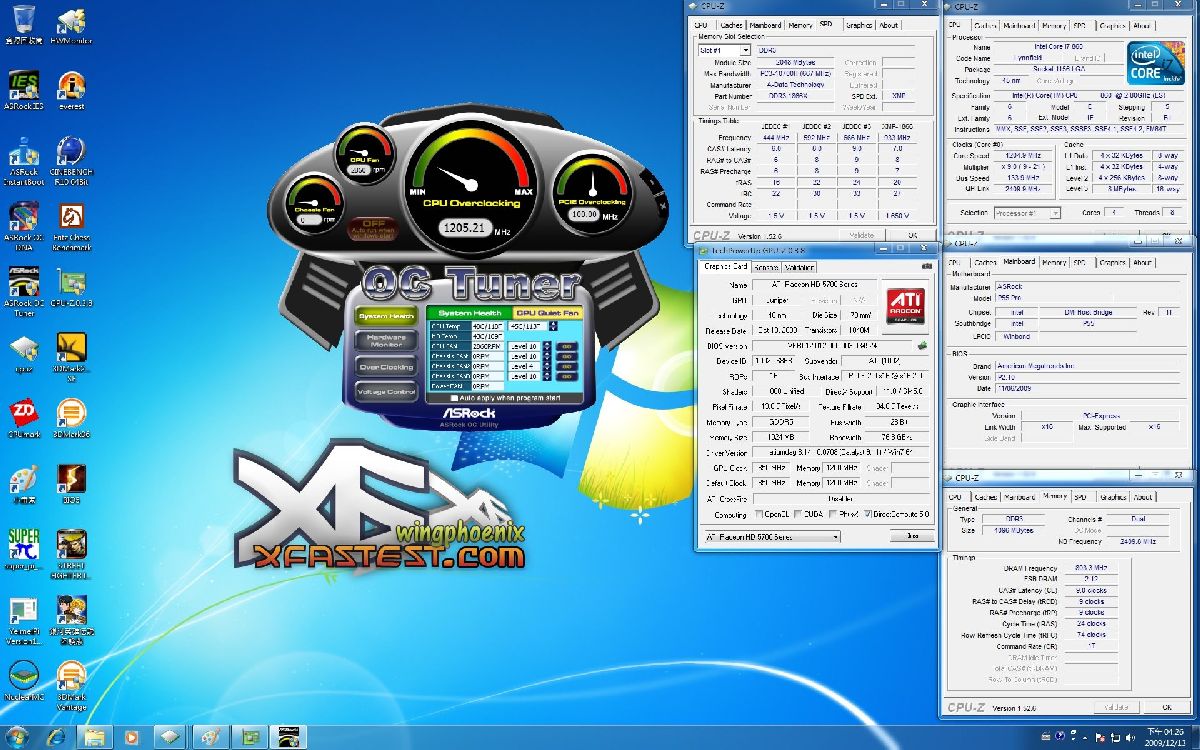Open Internet Explorer from the taskbar
The width and height of the screenshot is (1200, 750).
[57, 737]
